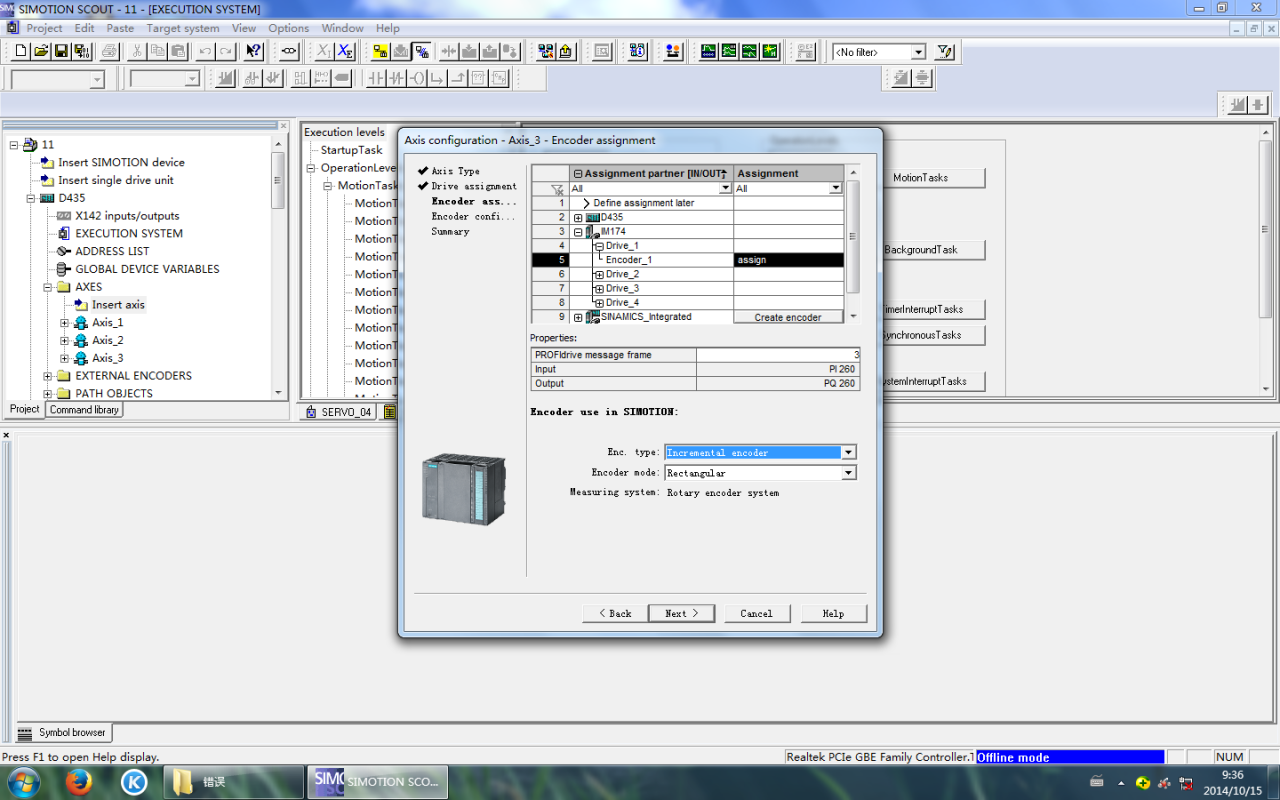Image resolution: width=1280 pixels, height=800 pixels.
Task: Click the fourth green chart icon with star
Action: pyautogui.click(x=770, y=51)
